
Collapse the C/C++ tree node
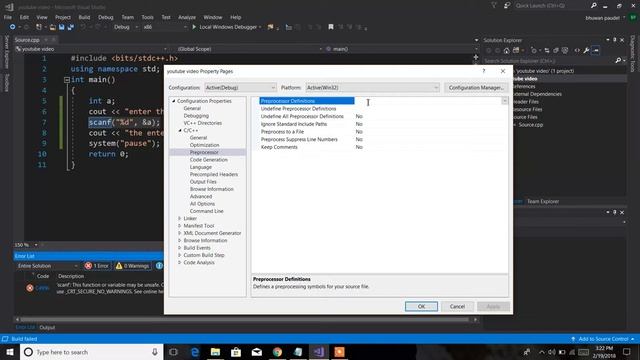click(180, 130)
